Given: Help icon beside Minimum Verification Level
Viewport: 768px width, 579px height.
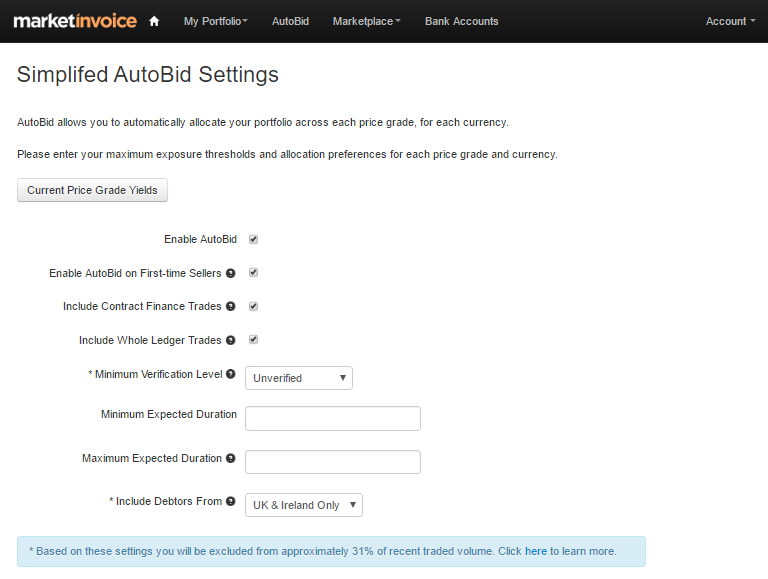Looking at the screenshot, I should click(231, 375).
